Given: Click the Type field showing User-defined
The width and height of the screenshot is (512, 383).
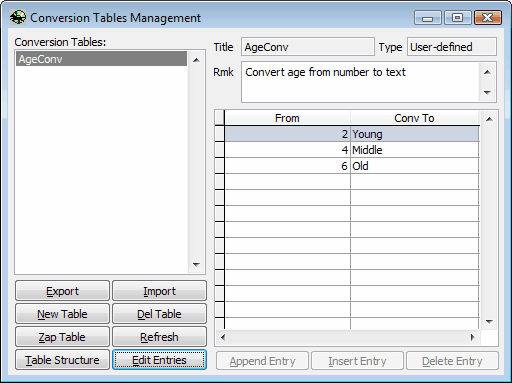Looking at the screenshot, I should pos(452,47).
